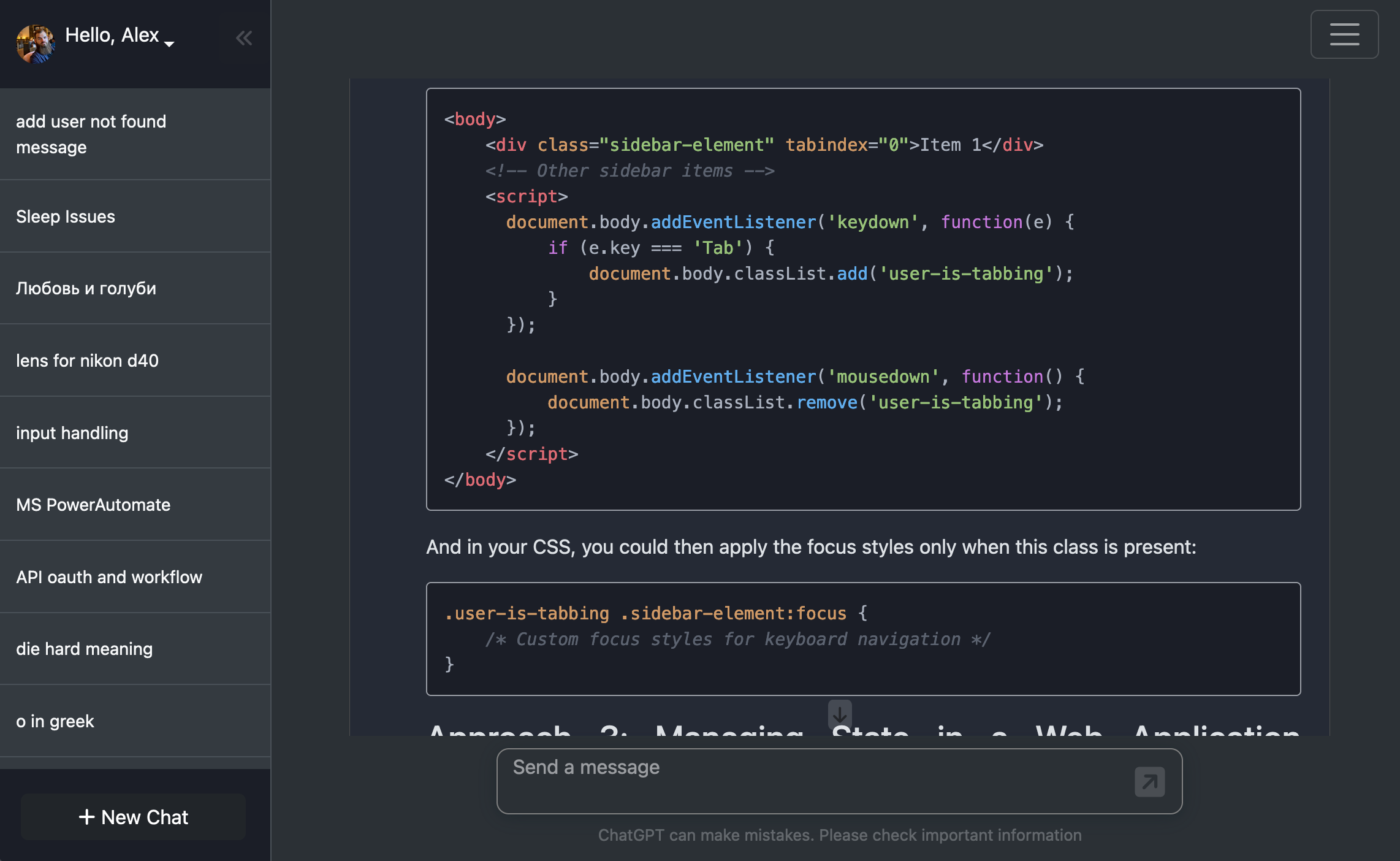Image resolution: width=1400 pixels, height=861 pixels.
Task: Click the user-is-tabbing CSS code block
Action: (x=863, y=639)
